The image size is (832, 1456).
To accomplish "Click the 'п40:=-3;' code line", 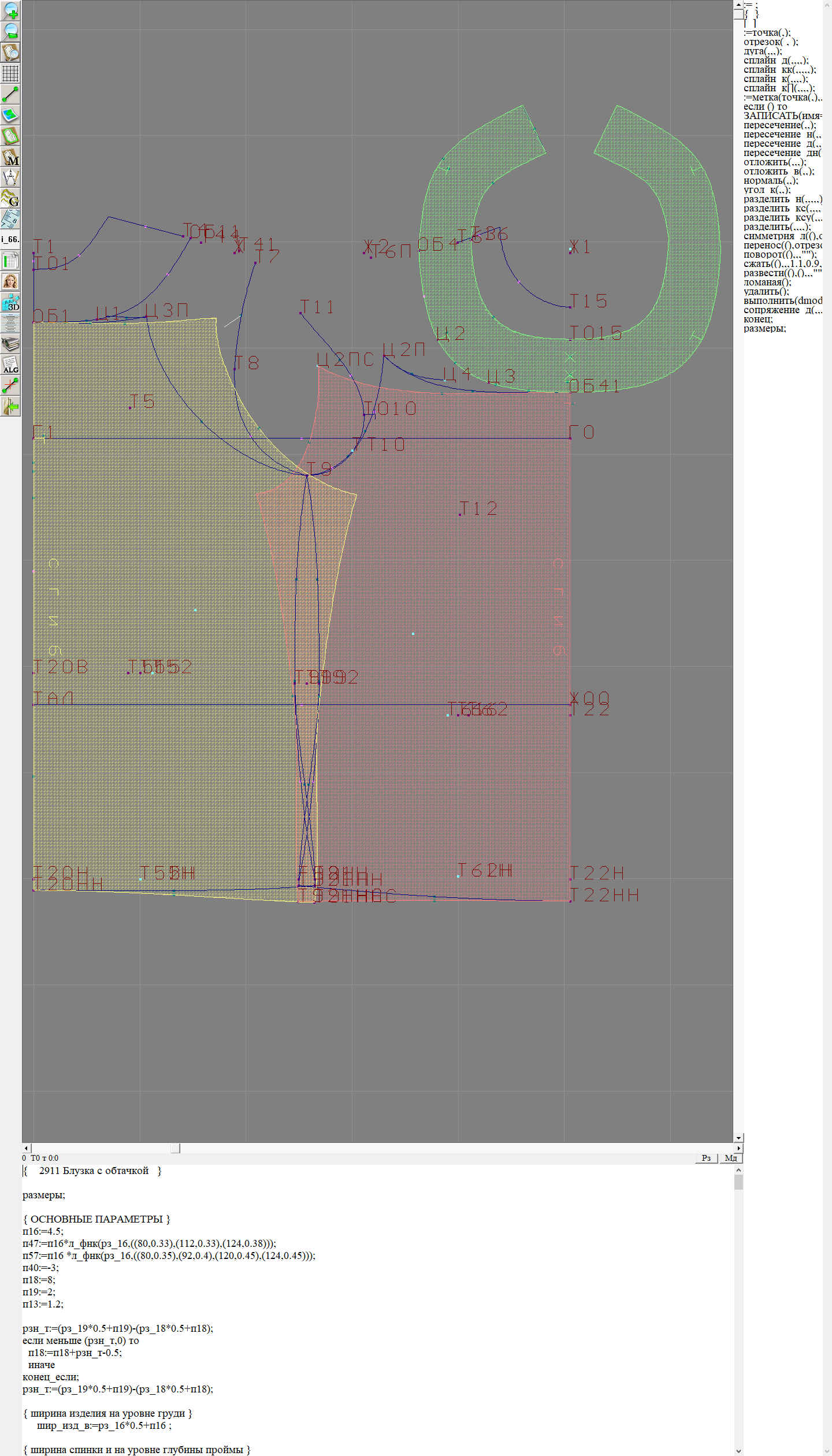I will coord(40,1268).
